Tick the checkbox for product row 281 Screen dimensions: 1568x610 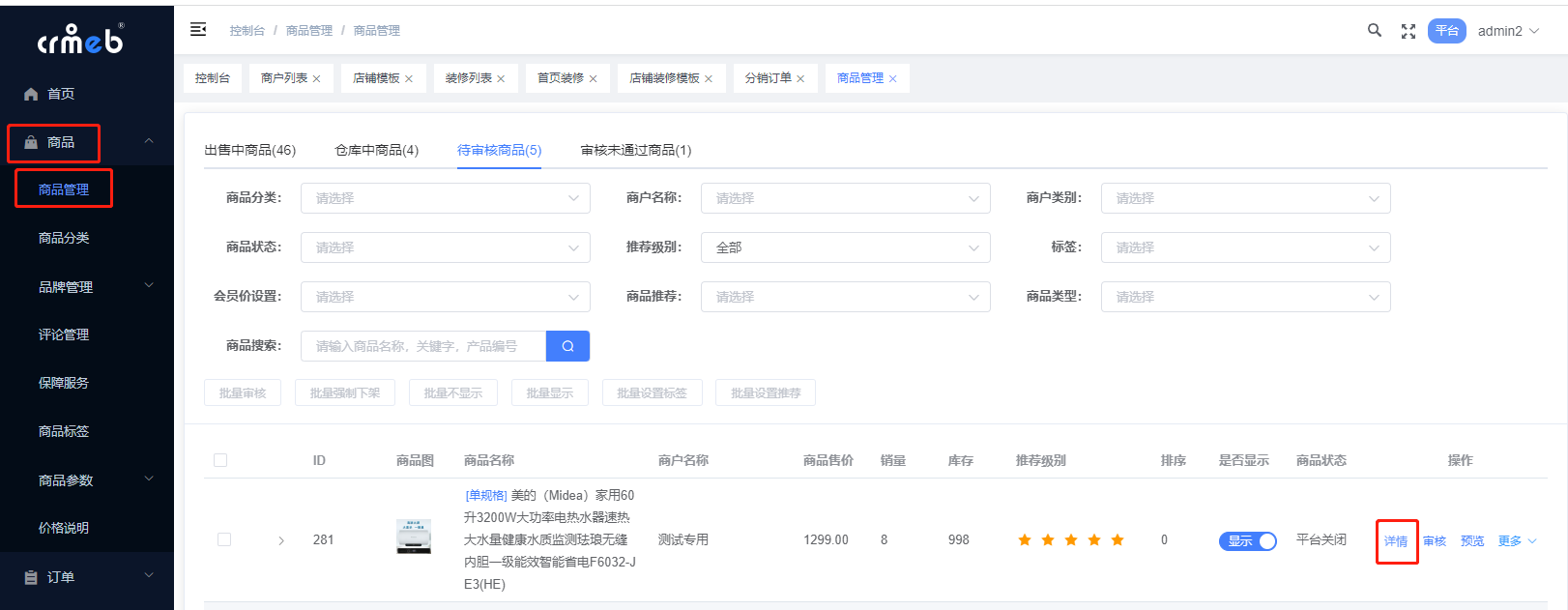(224, 539)
